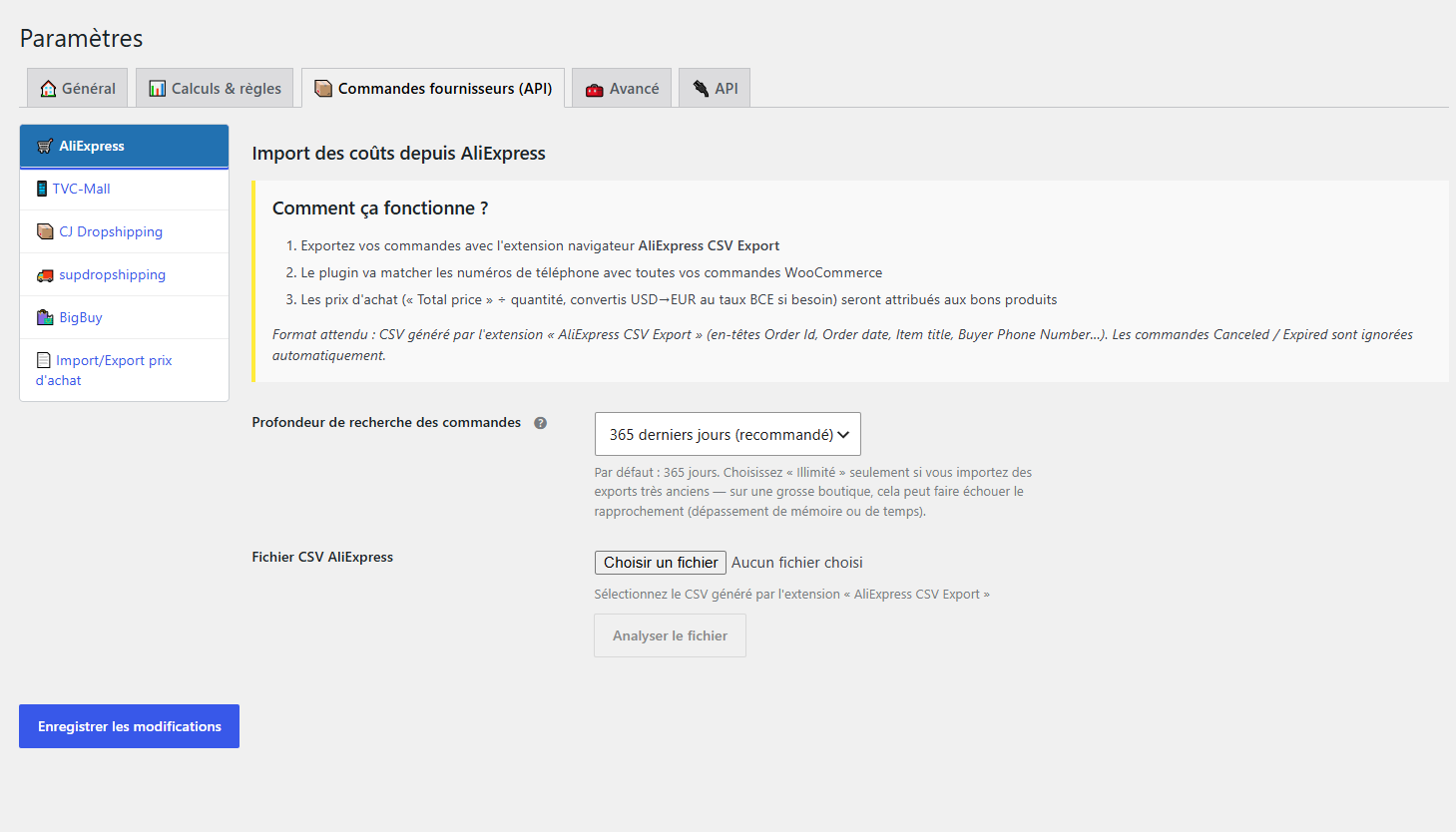Image resolution: width=1456 pixels, height=832 pixels.
Task: Select the Commandes fournisseurs (API) tab
Action: coord(433,88)
